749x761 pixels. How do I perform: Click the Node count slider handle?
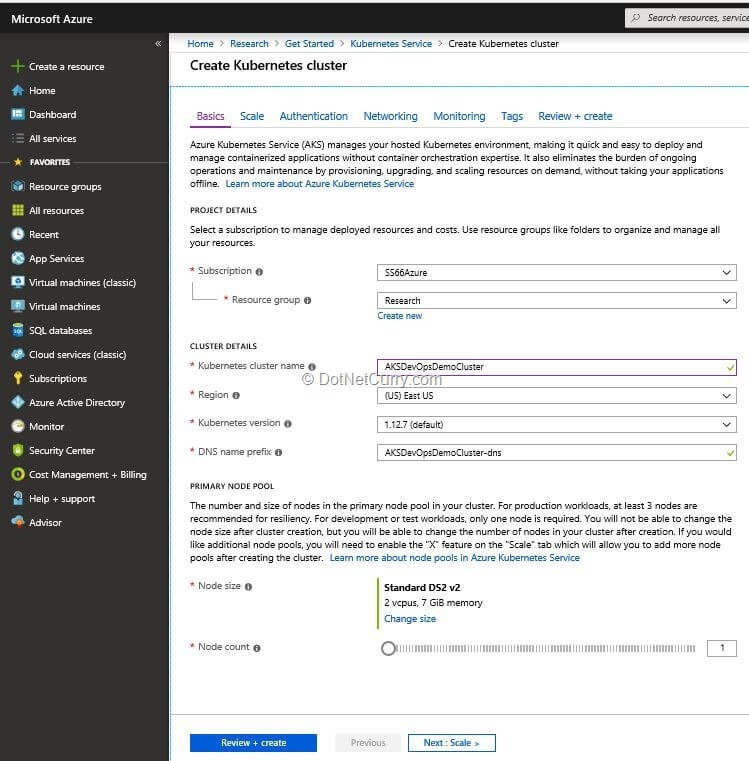388,648
